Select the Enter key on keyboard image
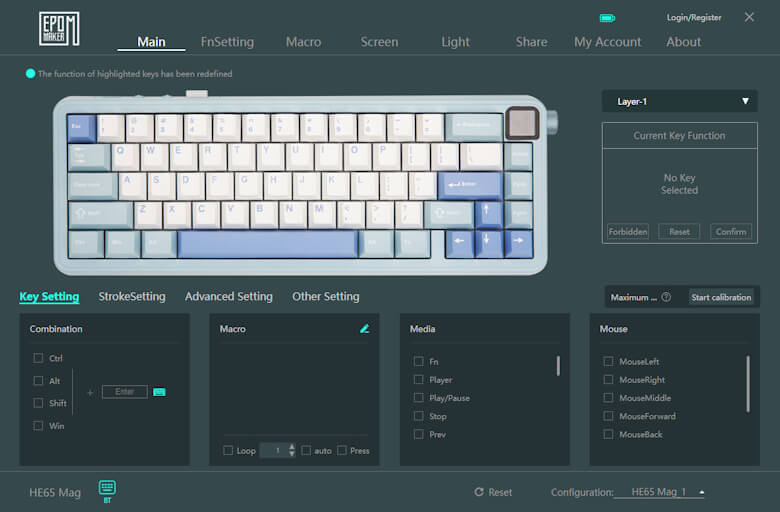The image size is (780, 512). [x=469, y=185]
